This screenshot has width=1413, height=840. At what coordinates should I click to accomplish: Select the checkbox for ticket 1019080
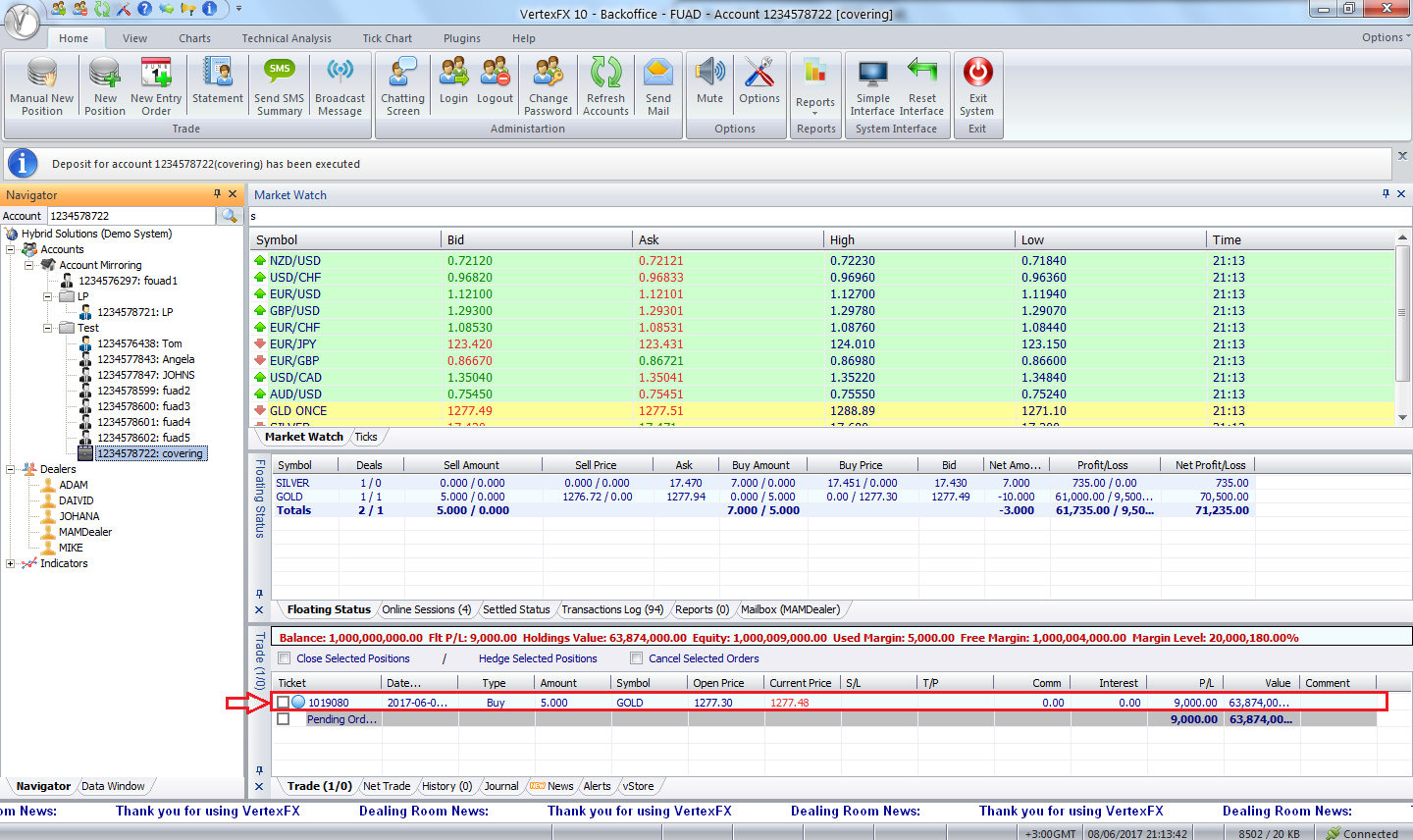pyautogui.click(x=284, y=702)
